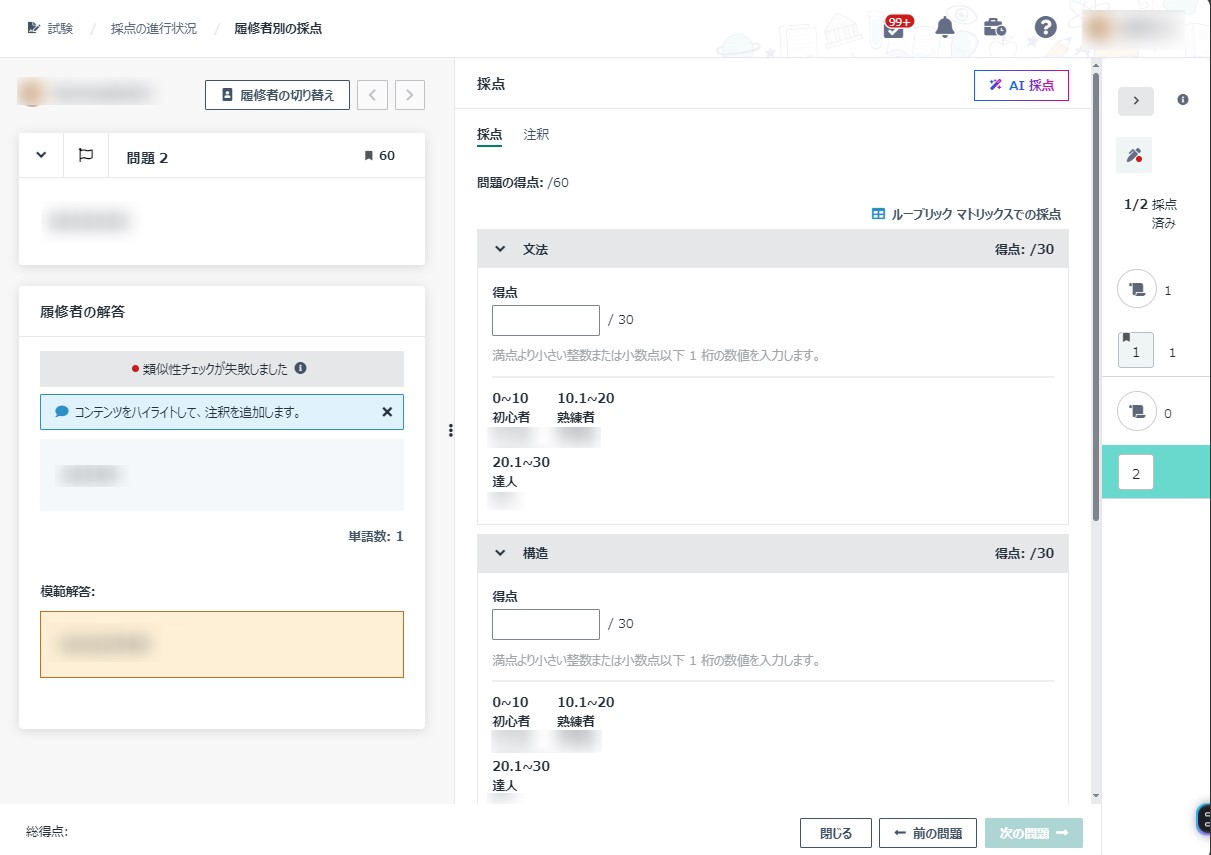The image size is (1211, 855).
Task: Navigate to 採点の進行状況 breadcrumb
Action: pos(153,28)
